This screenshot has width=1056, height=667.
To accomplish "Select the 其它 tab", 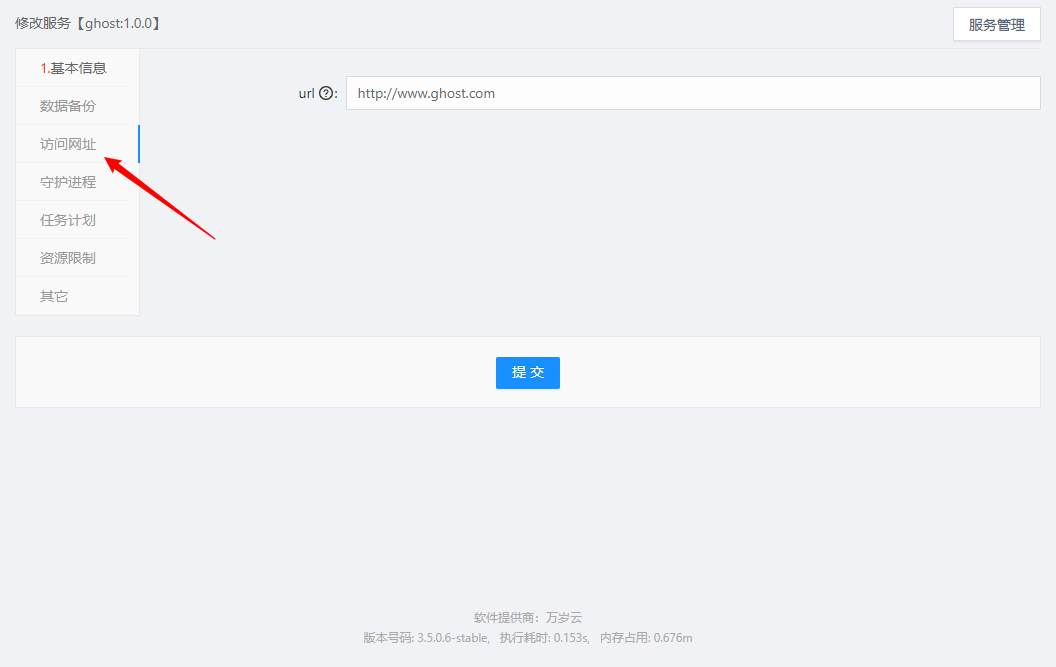I will (x=54, y=296).
